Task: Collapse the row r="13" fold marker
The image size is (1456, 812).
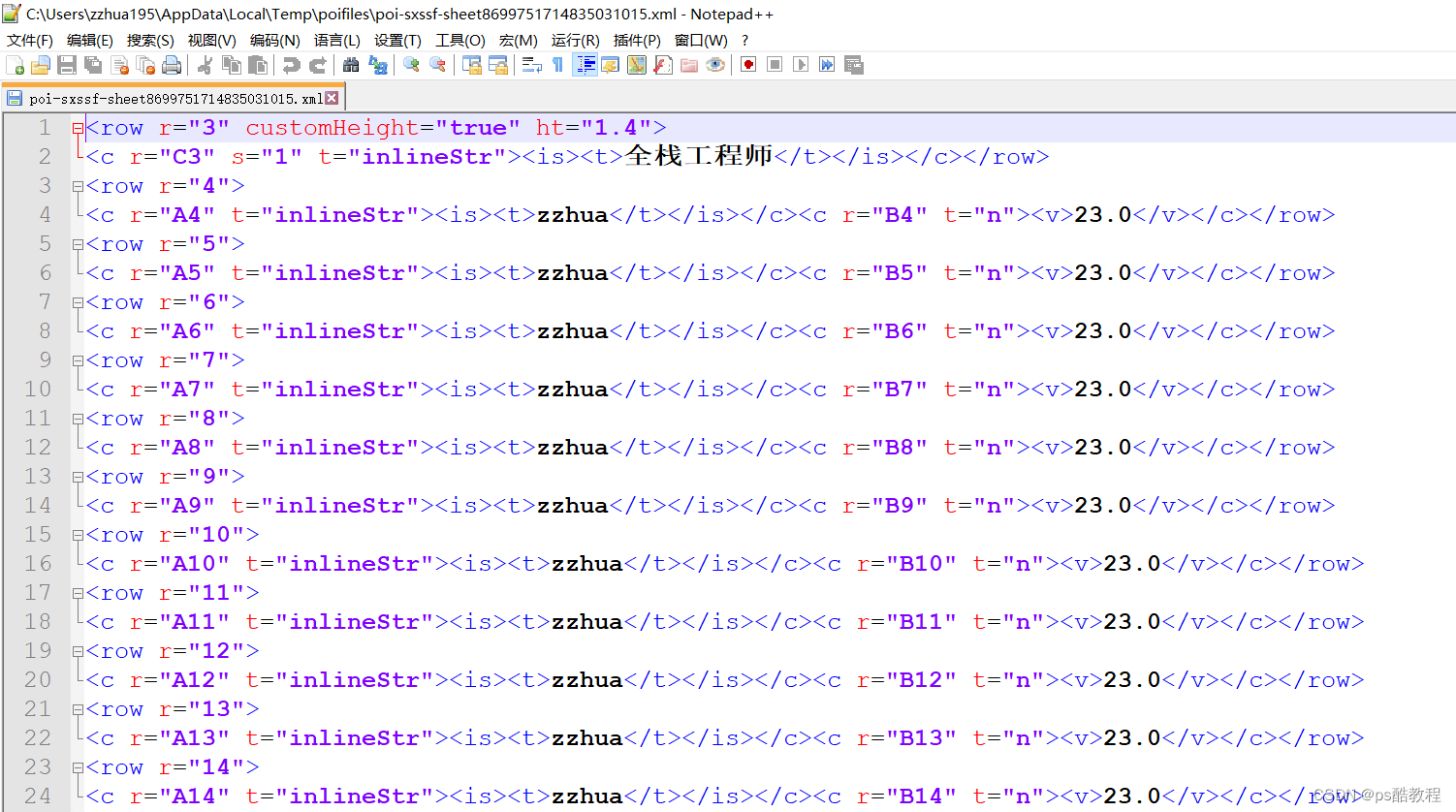Action: [78, 709]
